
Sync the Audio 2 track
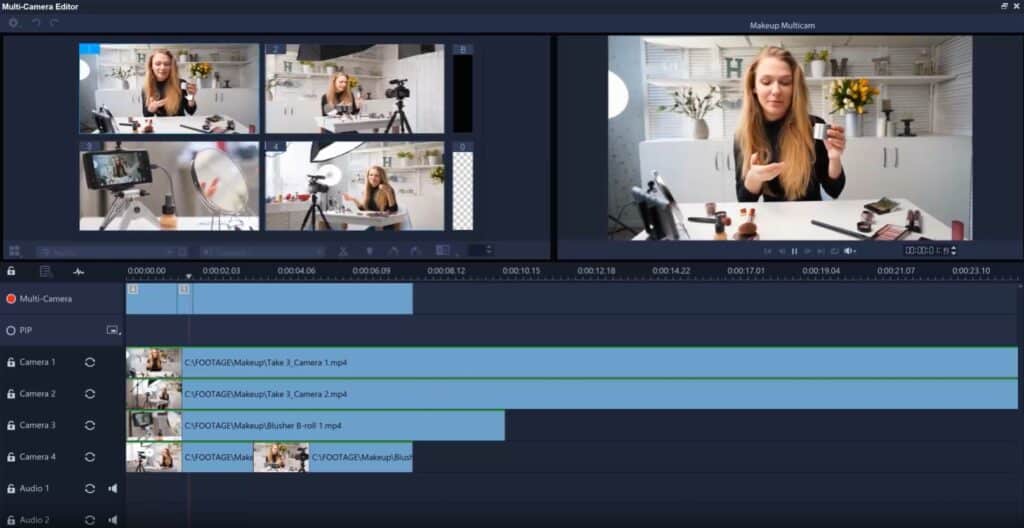(x=90, y=520)
